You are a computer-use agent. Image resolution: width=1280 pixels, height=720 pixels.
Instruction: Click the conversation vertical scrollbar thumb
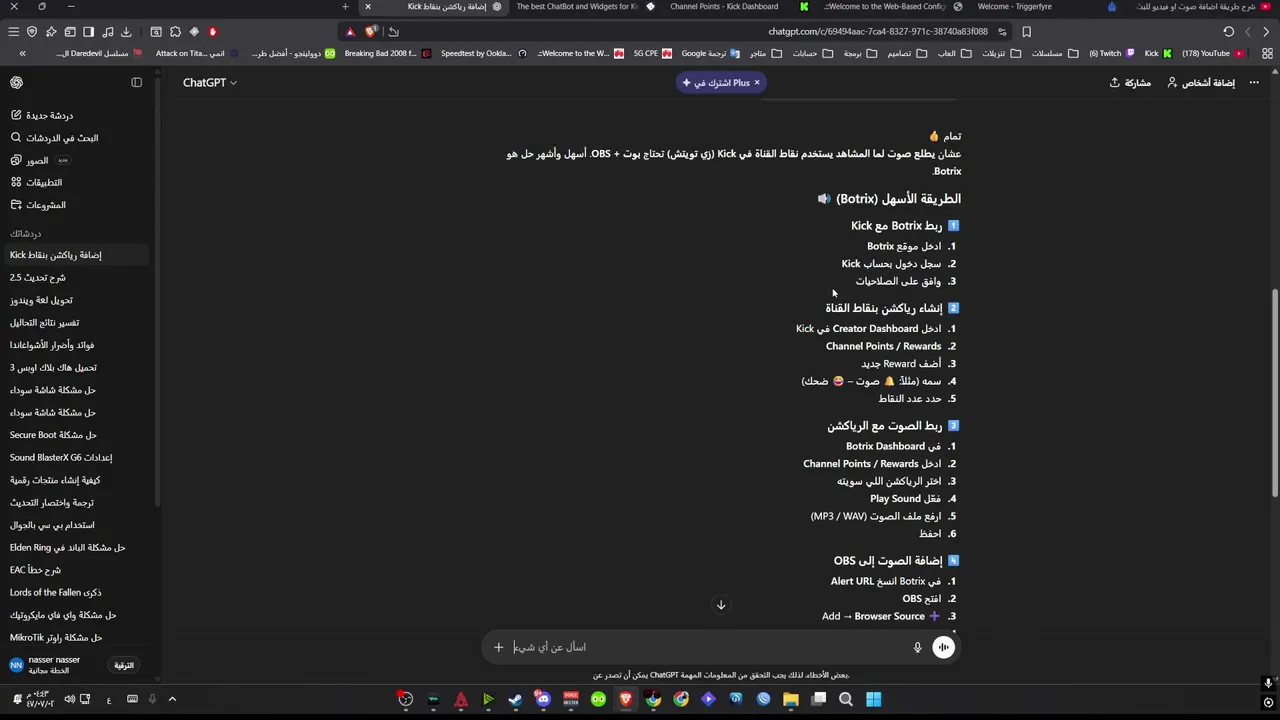1274,393
